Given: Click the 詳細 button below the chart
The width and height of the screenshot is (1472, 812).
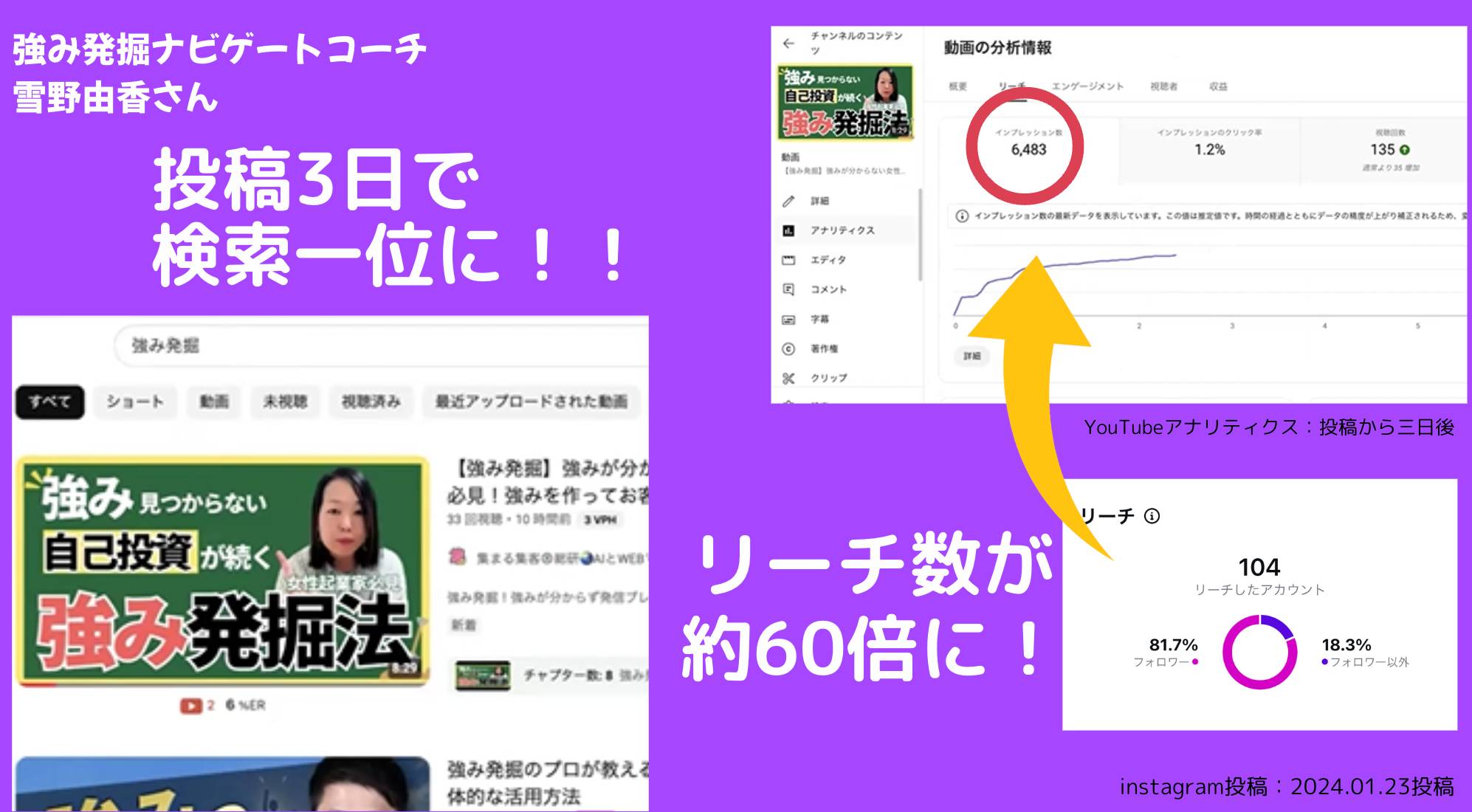Looking at the screenshot, I should 971,356.
